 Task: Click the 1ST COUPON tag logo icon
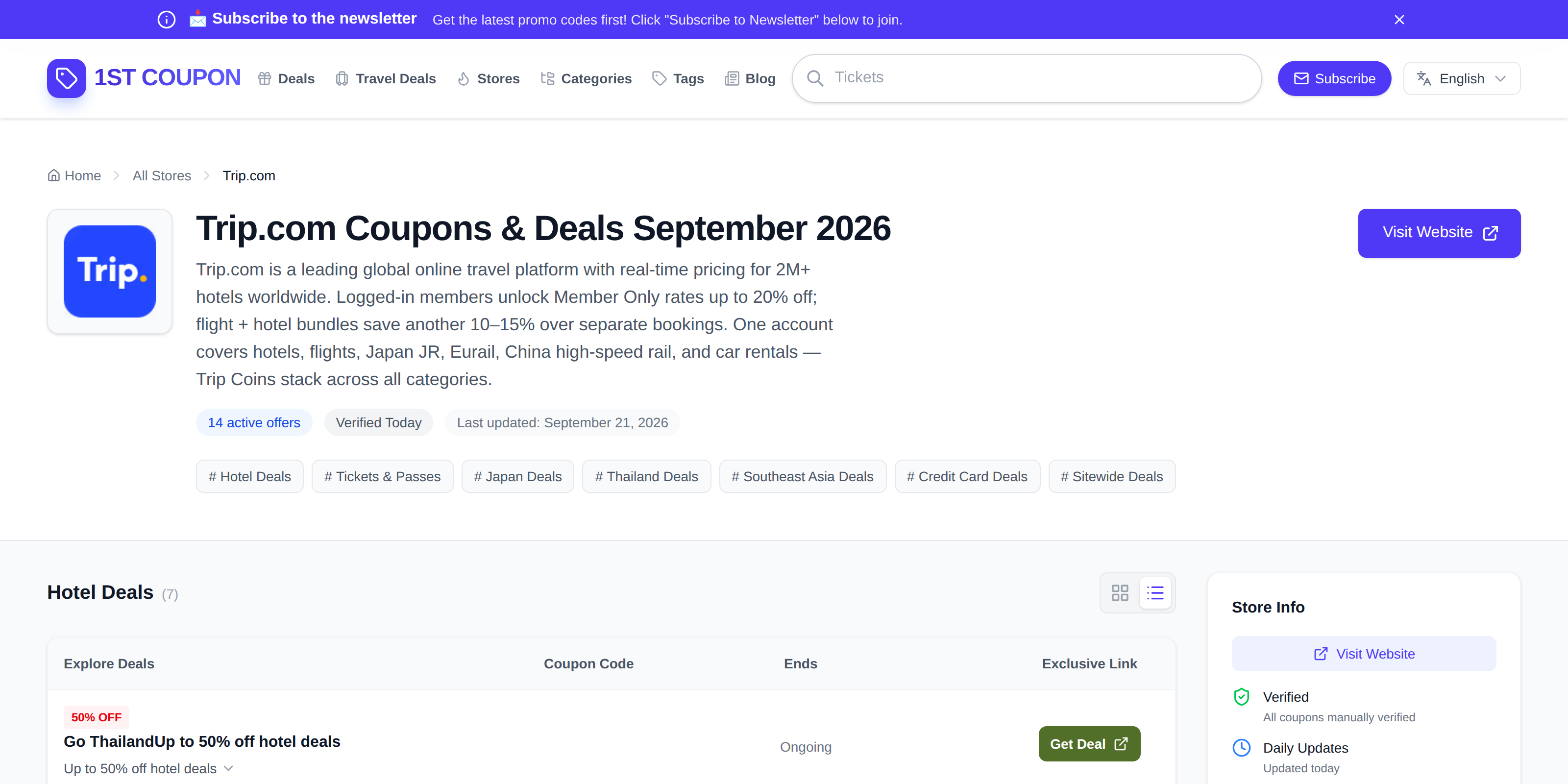click(66, 78)
